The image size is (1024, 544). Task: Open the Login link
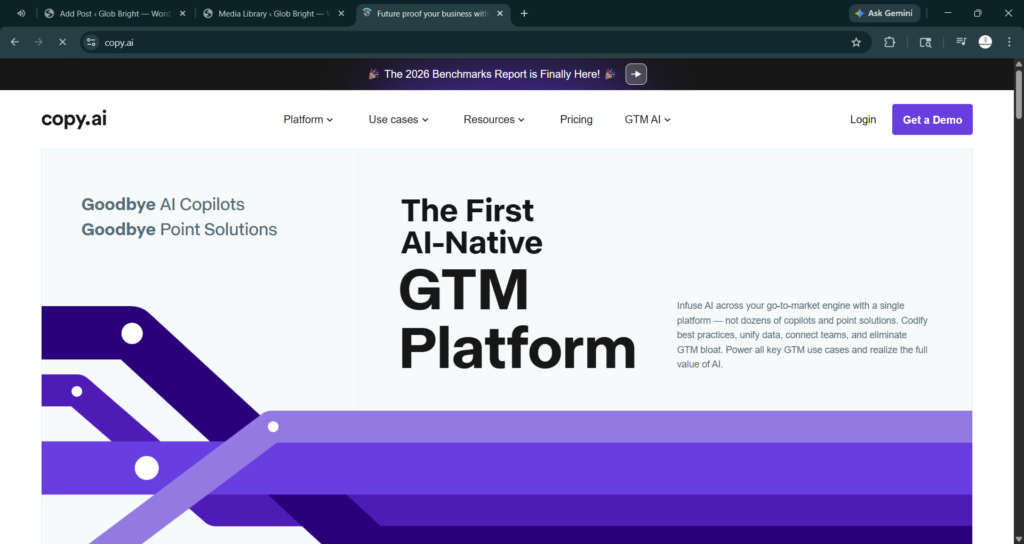coord(862,119)
